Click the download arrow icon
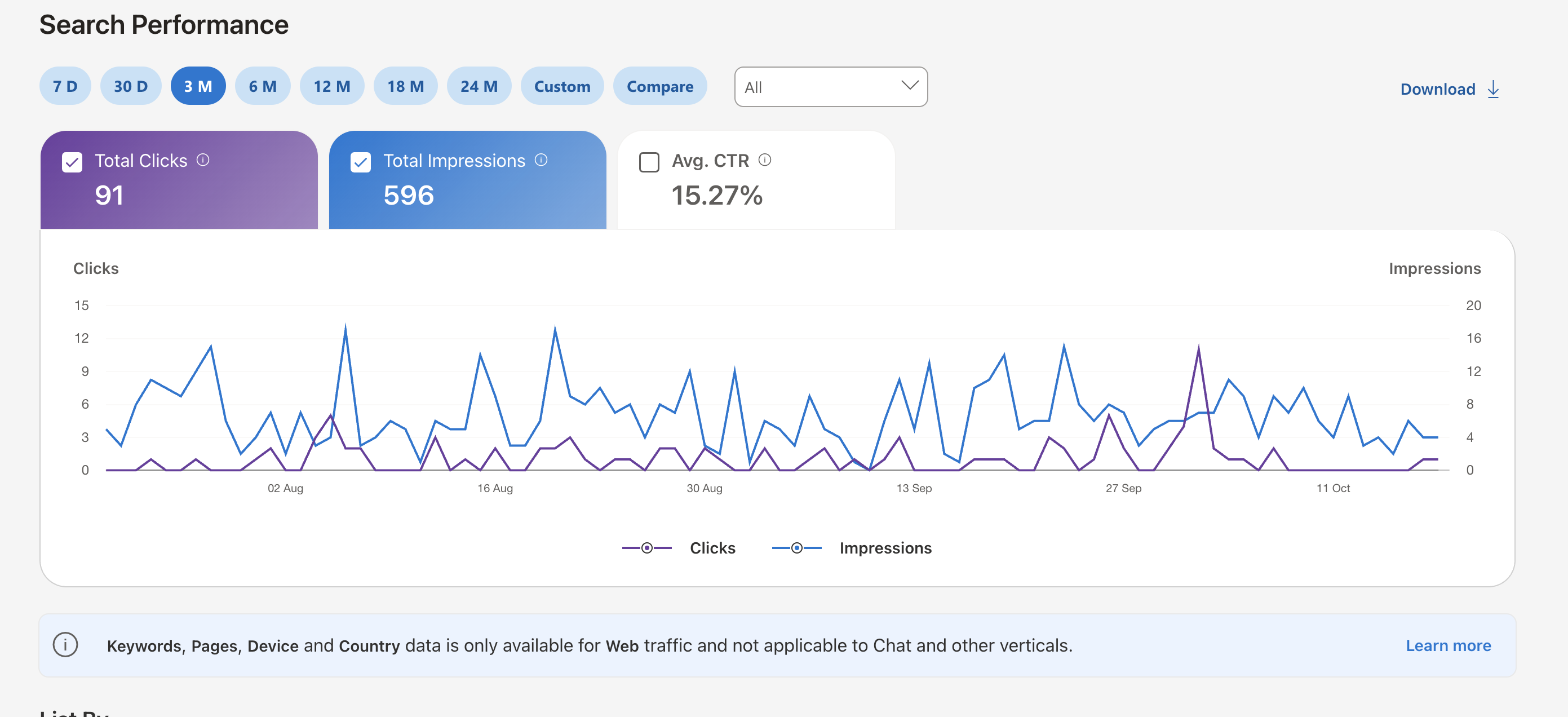Screen dimensions: 1568x717 click(1493, 90)
